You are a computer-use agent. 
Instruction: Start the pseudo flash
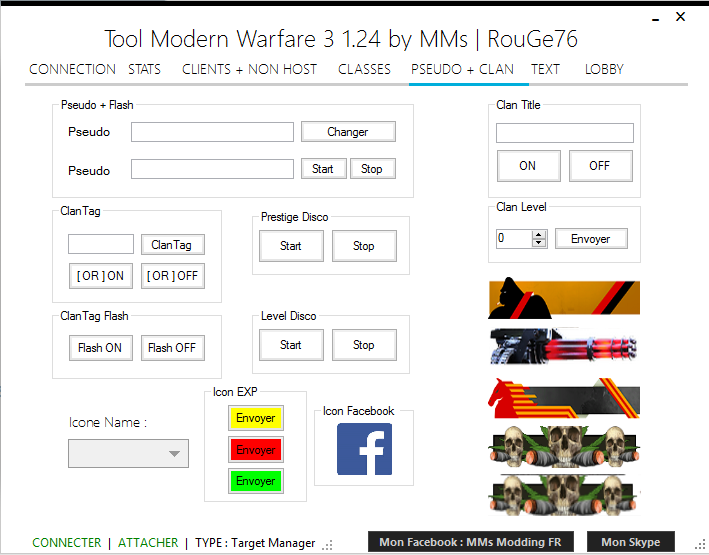click(323, 169)
